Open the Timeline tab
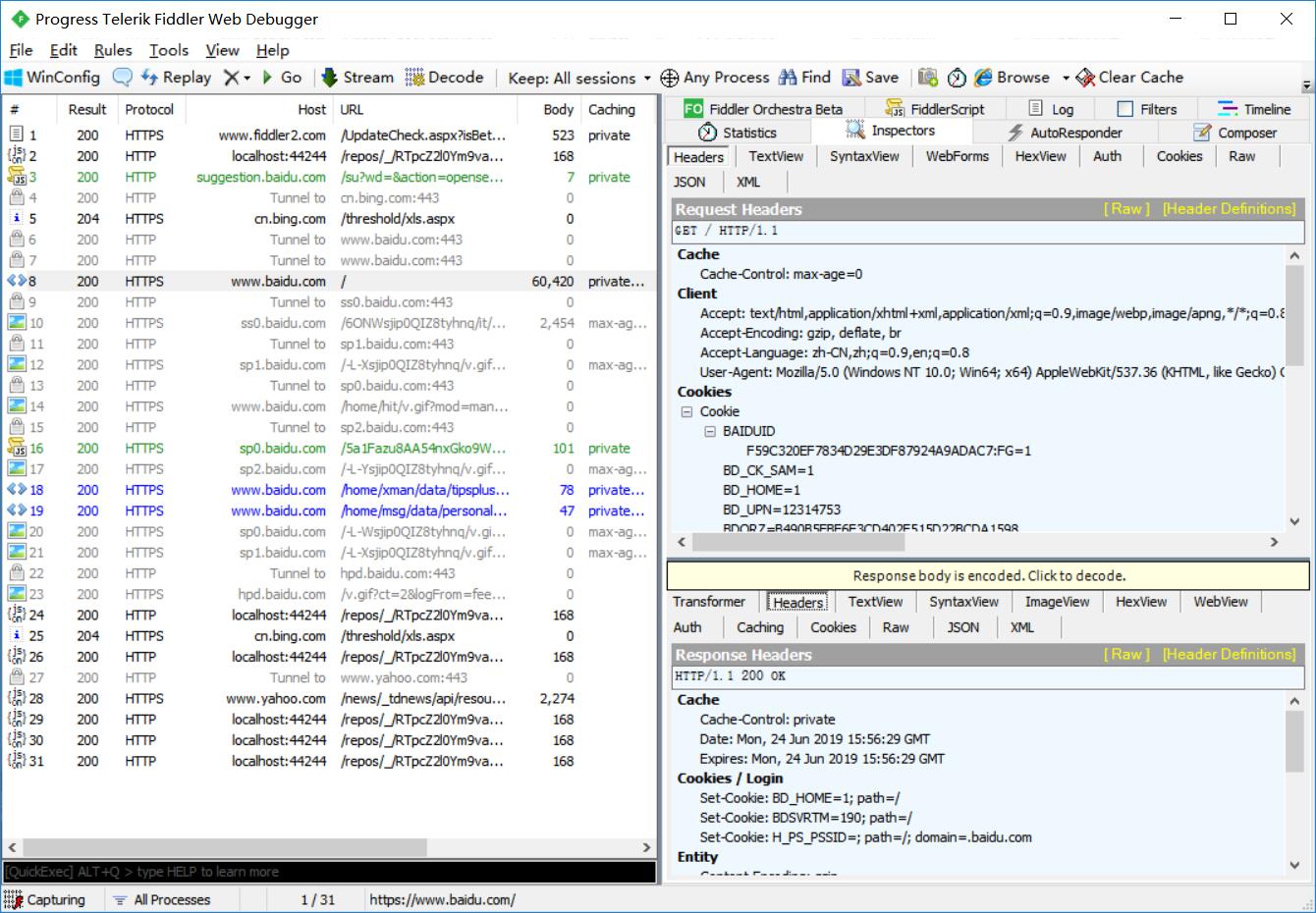 click(x=1254, y=109)
